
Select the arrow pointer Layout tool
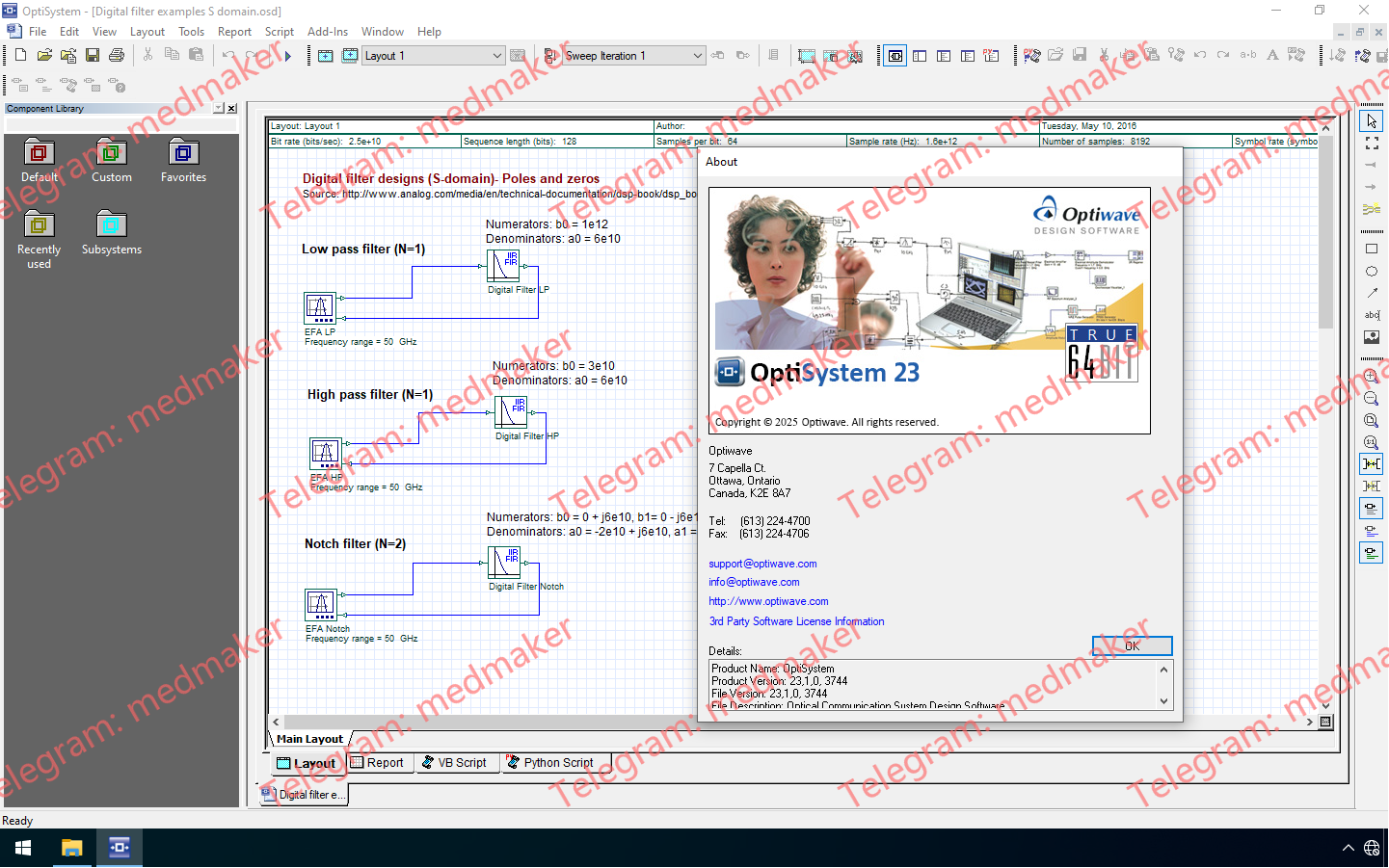pos(1372,121)
